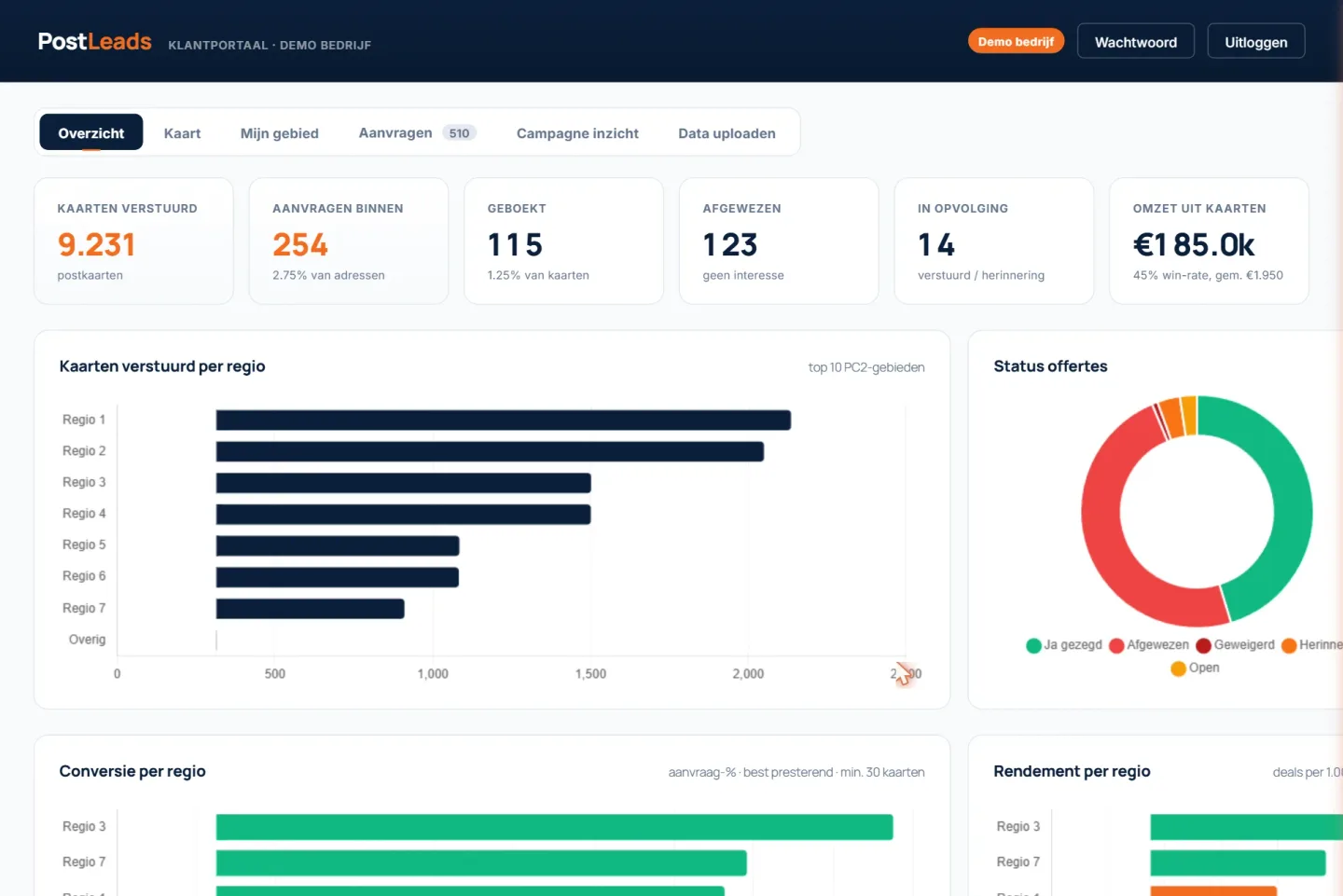Image resolution: width=1343 pixels, height=896 pixels.
Task: Open the Mijn gebied tab
Action: click(280, 133)
